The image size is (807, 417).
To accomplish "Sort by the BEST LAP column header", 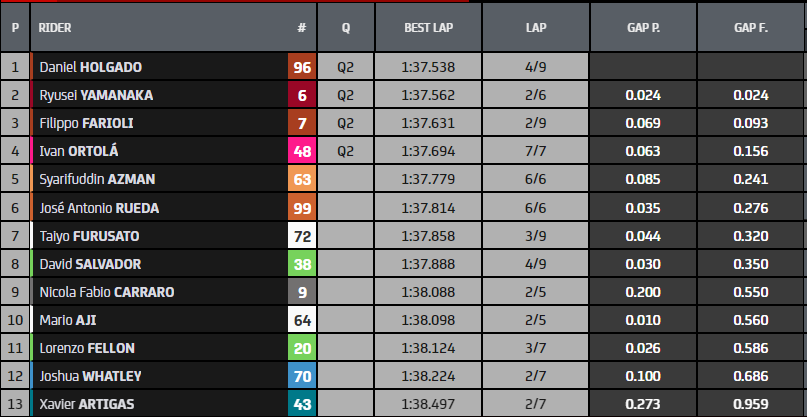I will click(428, 29).
